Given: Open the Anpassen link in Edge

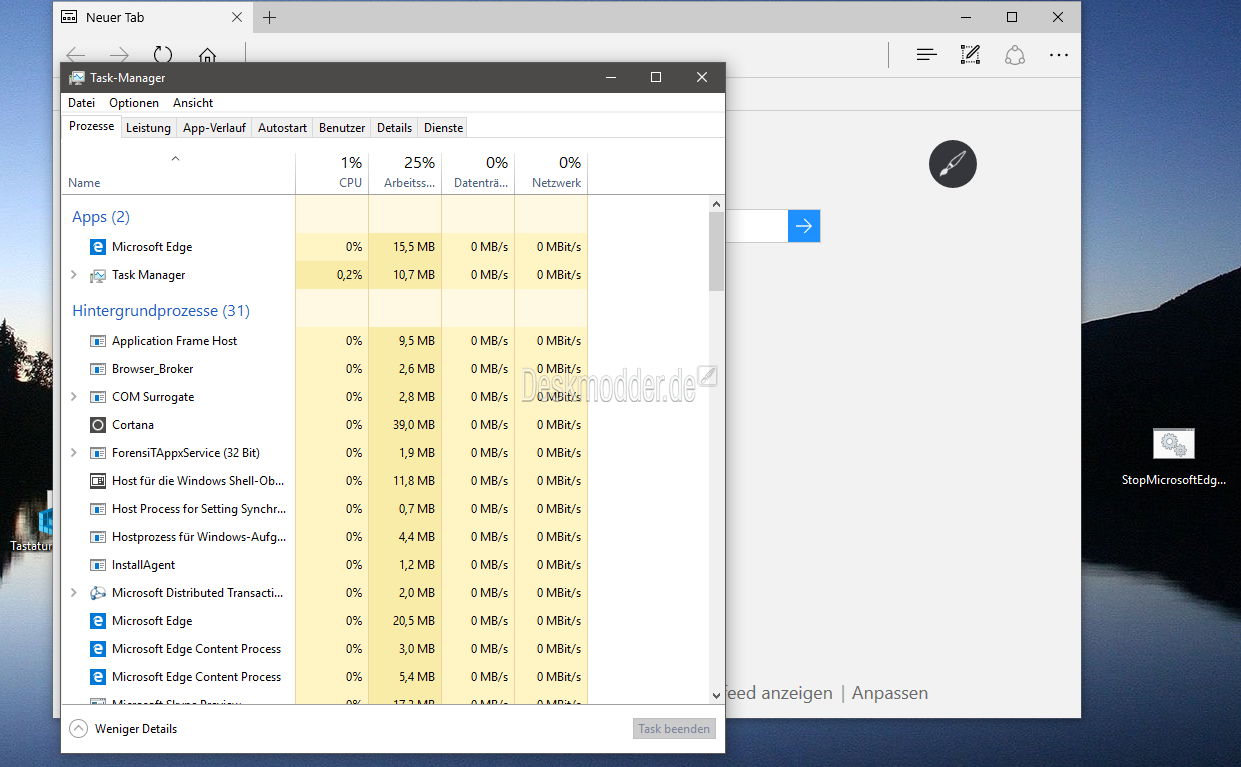Looking at the screenshot, I should pyautogui.click(x=890, y=693).
